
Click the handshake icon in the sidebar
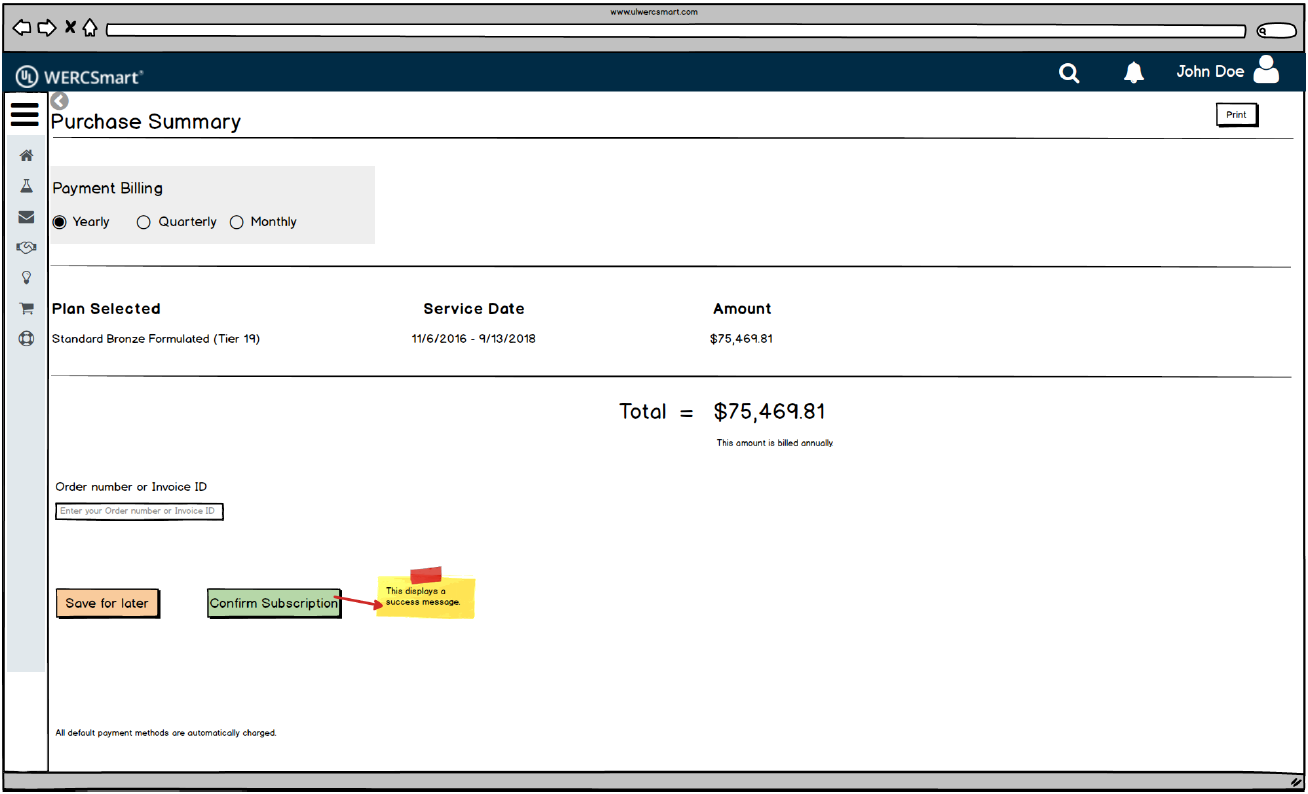tap(27, 248)
